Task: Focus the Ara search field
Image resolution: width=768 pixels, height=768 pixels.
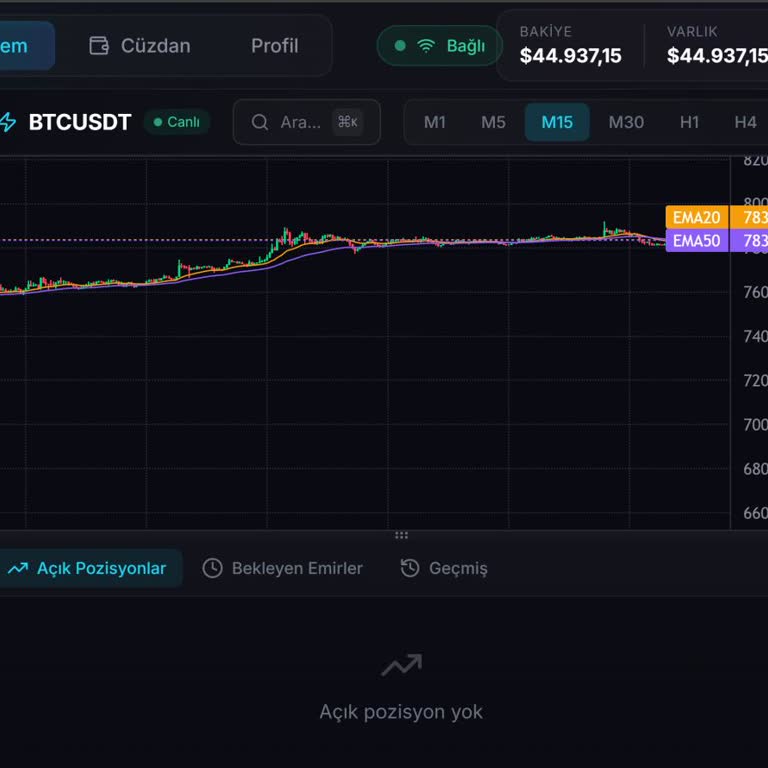Action: click(x=307, y=122)
